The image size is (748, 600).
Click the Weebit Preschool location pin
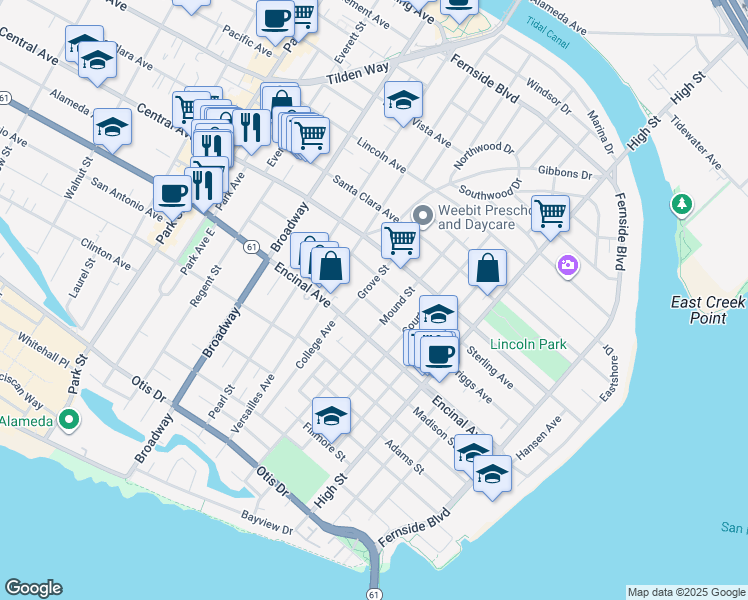coord(423,215)
